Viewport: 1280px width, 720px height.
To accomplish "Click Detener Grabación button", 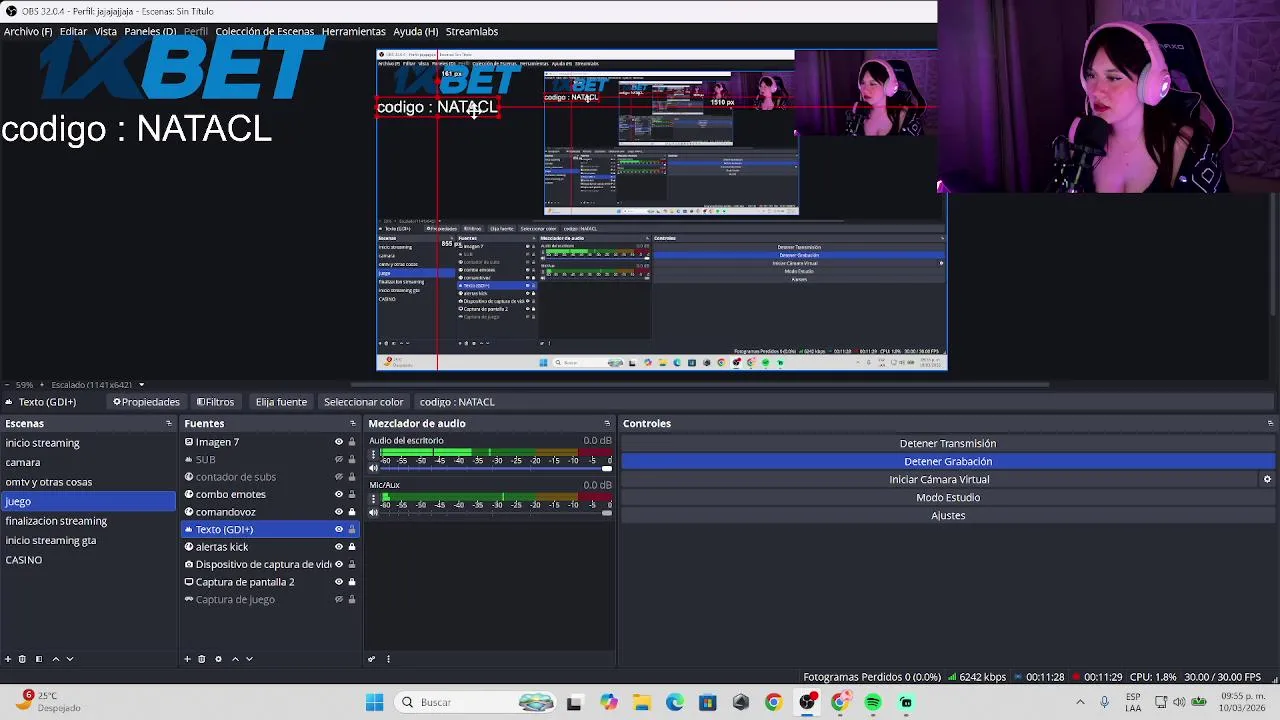I will click(948, 461).
